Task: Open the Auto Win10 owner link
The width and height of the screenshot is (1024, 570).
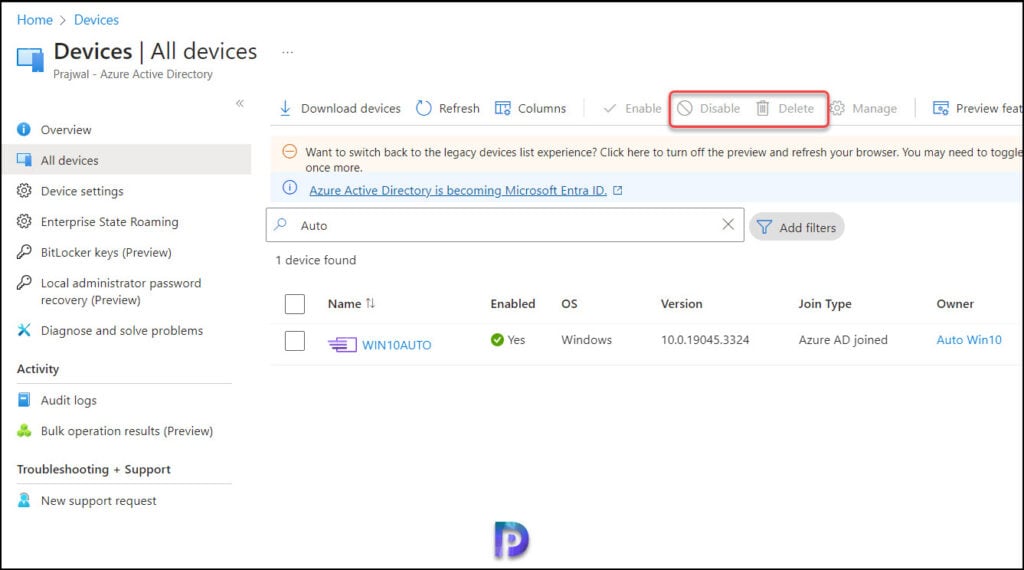Action: (968, 340)
